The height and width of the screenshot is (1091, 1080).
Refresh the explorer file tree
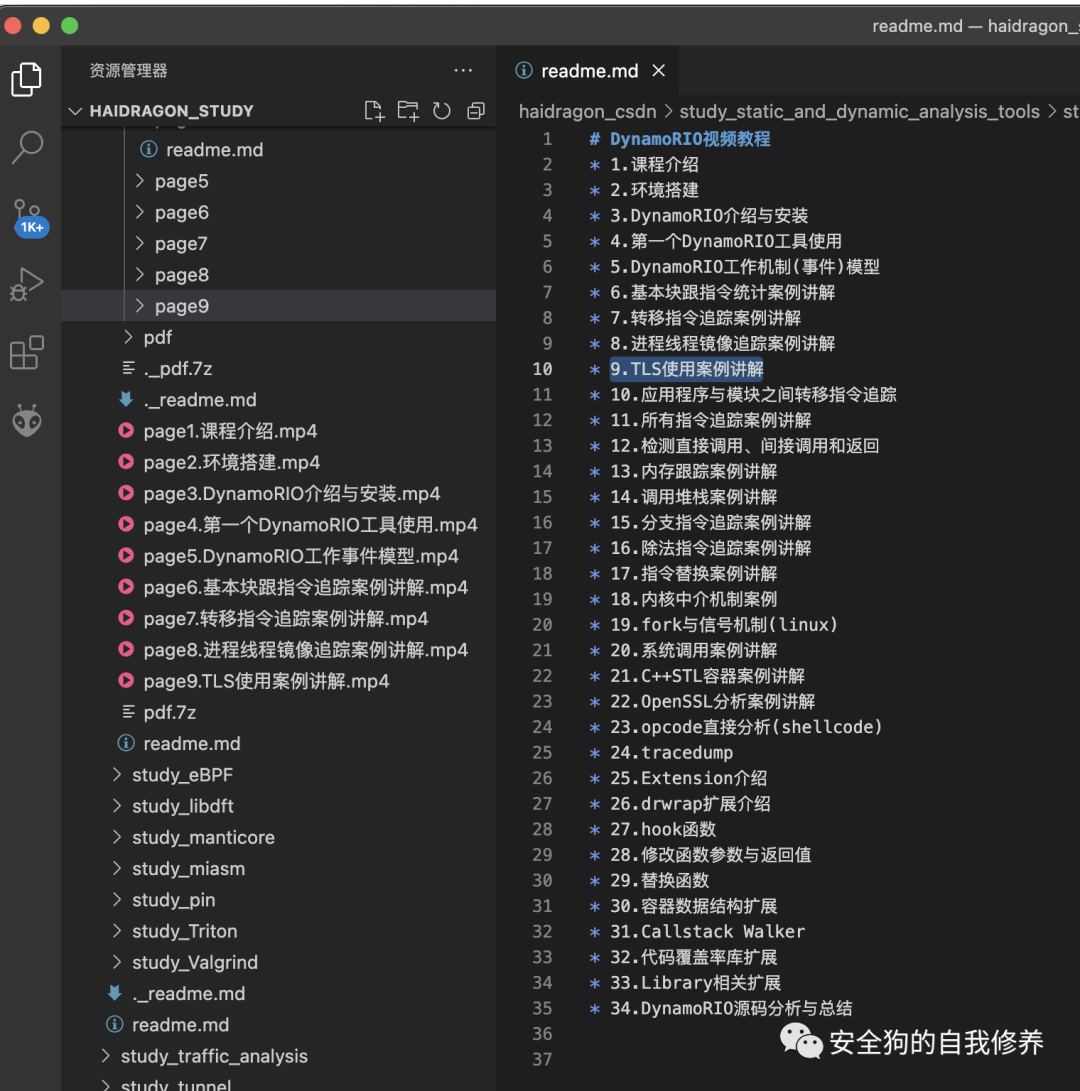click(442, 111)
